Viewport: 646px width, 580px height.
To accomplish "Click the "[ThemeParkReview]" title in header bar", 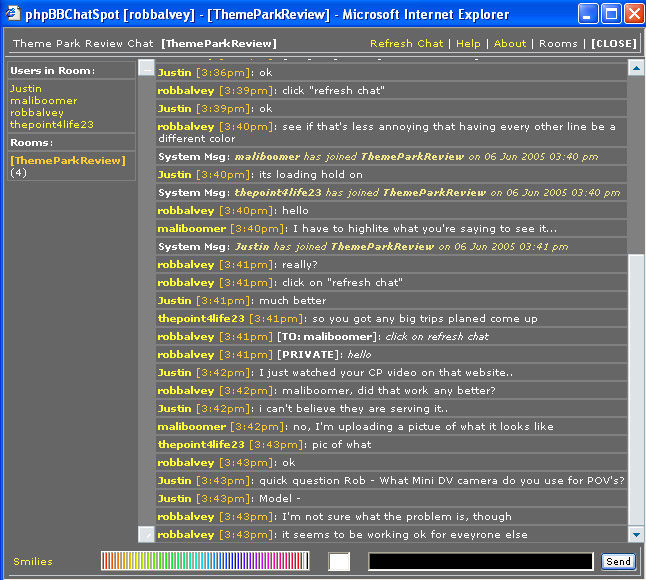I will [219, 44].
